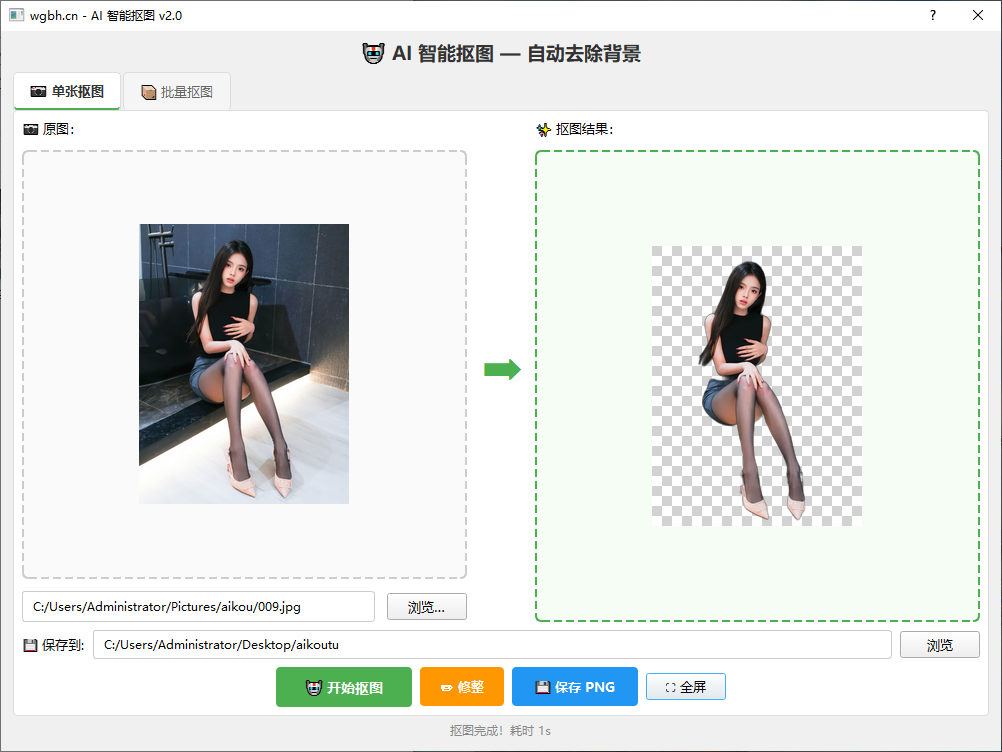Image resolution: width=1002 pixels, height=752 pixels.
Task: Switch to the 批量抠图 tab
Action: (176, 92)
